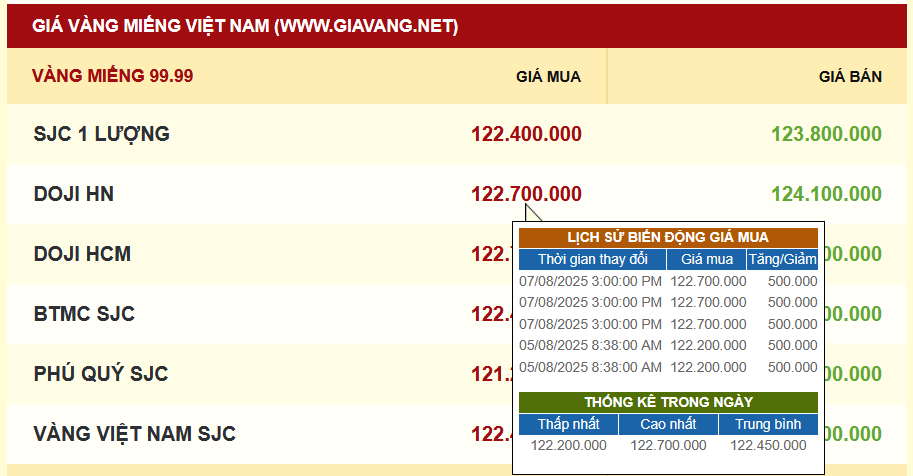Click the Tăng/Giảm header in popup
This screenshot has width=913, height=476.
point(783,259)
